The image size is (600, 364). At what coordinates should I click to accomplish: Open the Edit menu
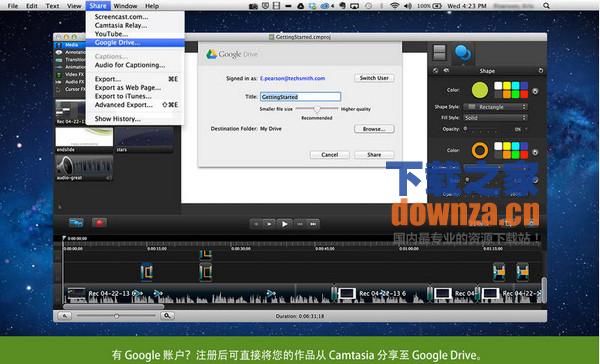point(32,6)
